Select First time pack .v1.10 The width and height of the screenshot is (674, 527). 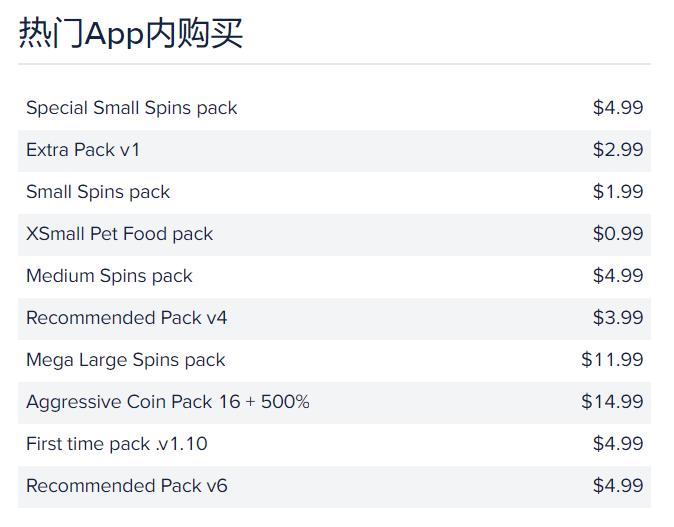pos(117,444)
